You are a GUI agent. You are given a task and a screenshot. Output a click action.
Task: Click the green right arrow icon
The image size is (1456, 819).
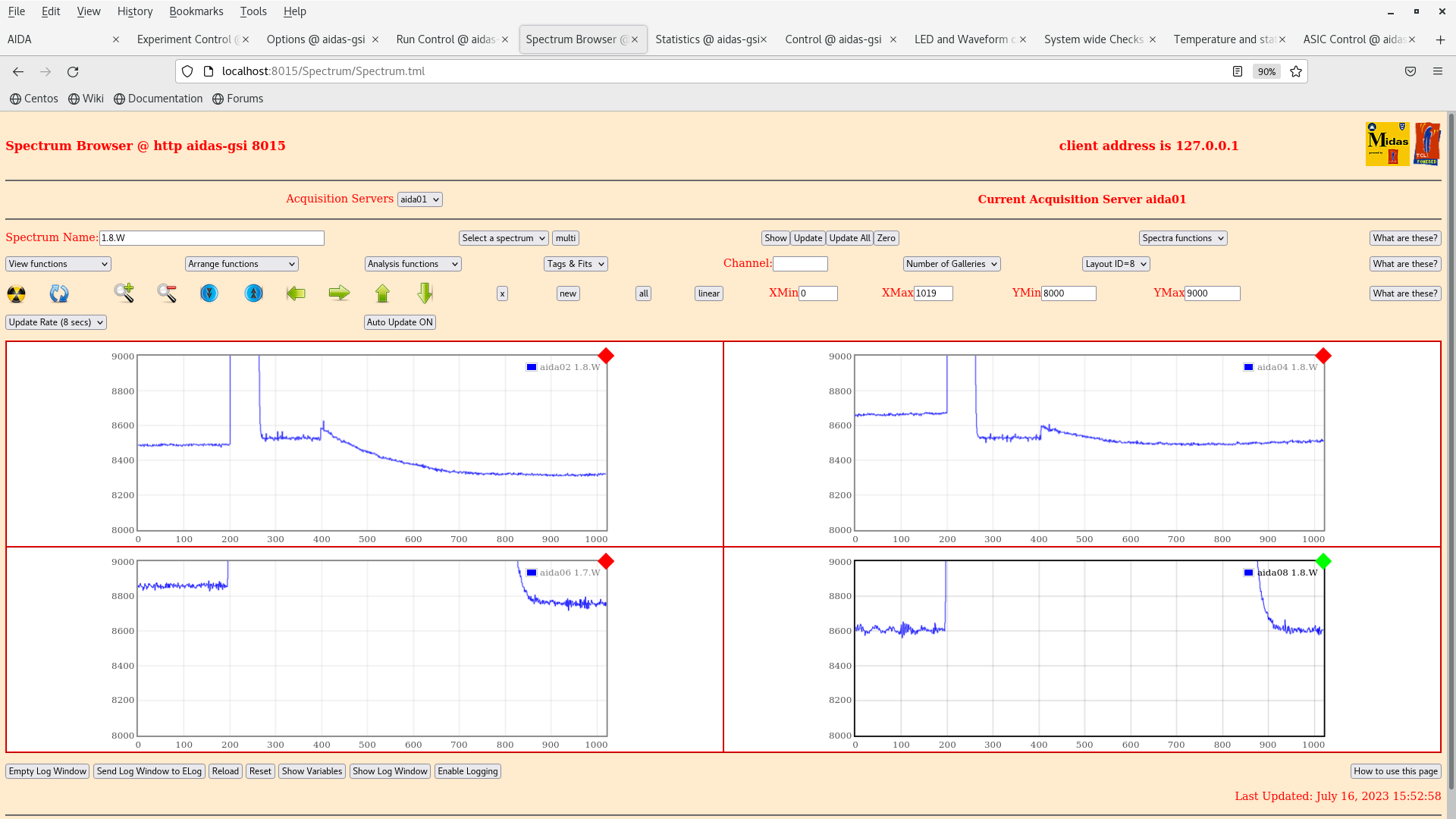339,293
